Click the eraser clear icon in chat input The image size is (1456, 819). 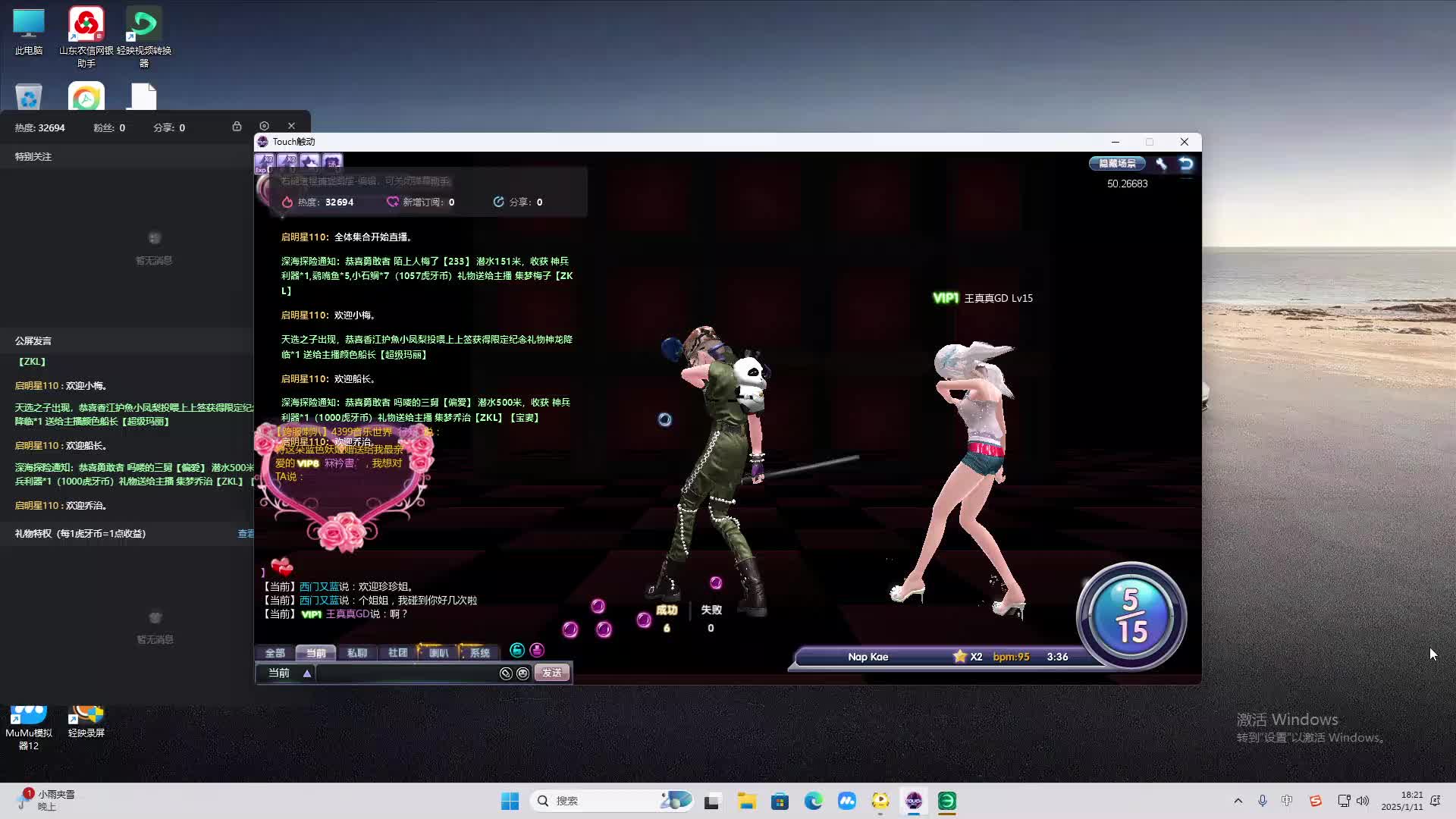[506, 673]
